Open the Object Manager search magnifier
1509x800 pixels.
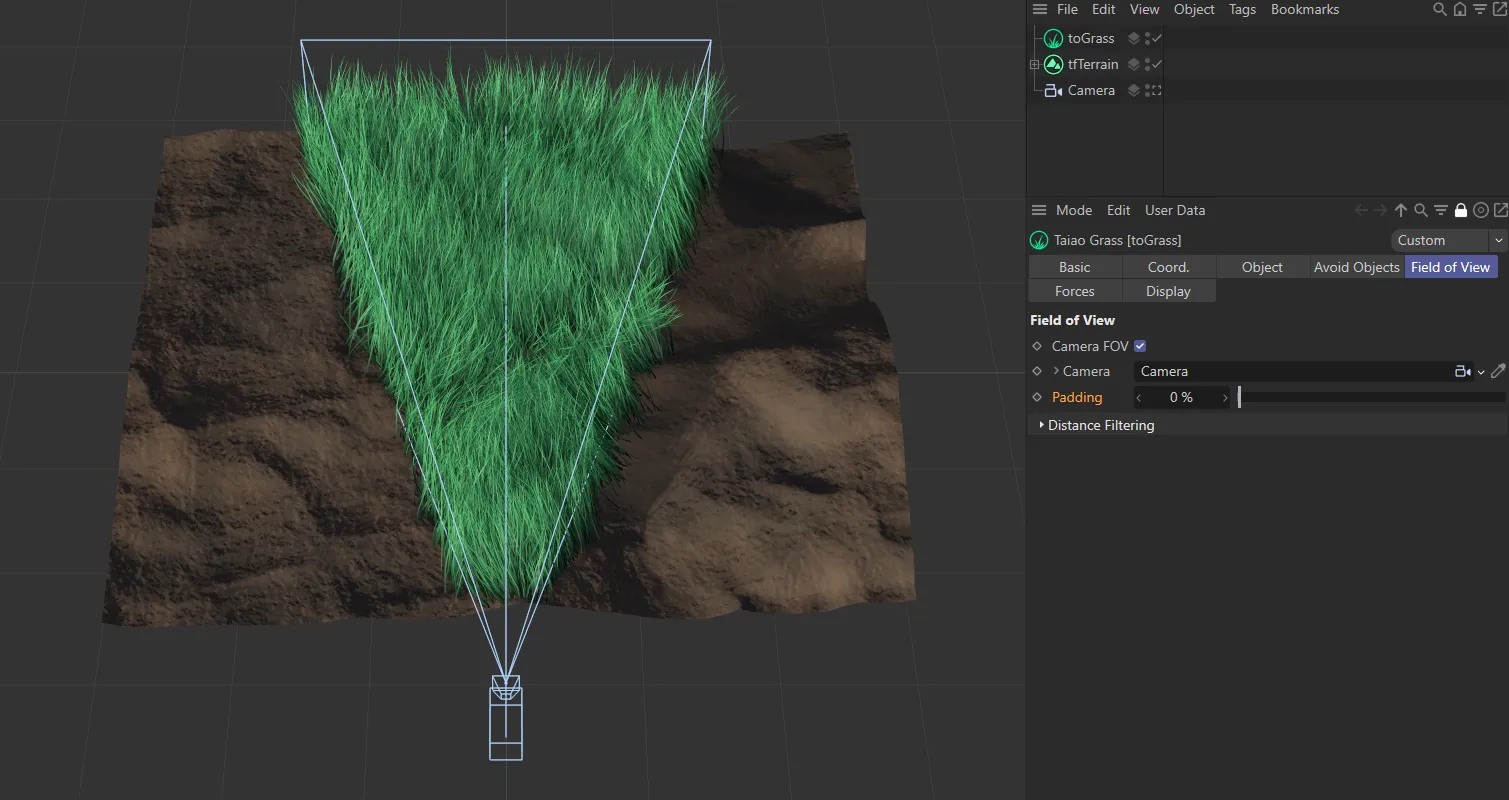[1438, 9]
